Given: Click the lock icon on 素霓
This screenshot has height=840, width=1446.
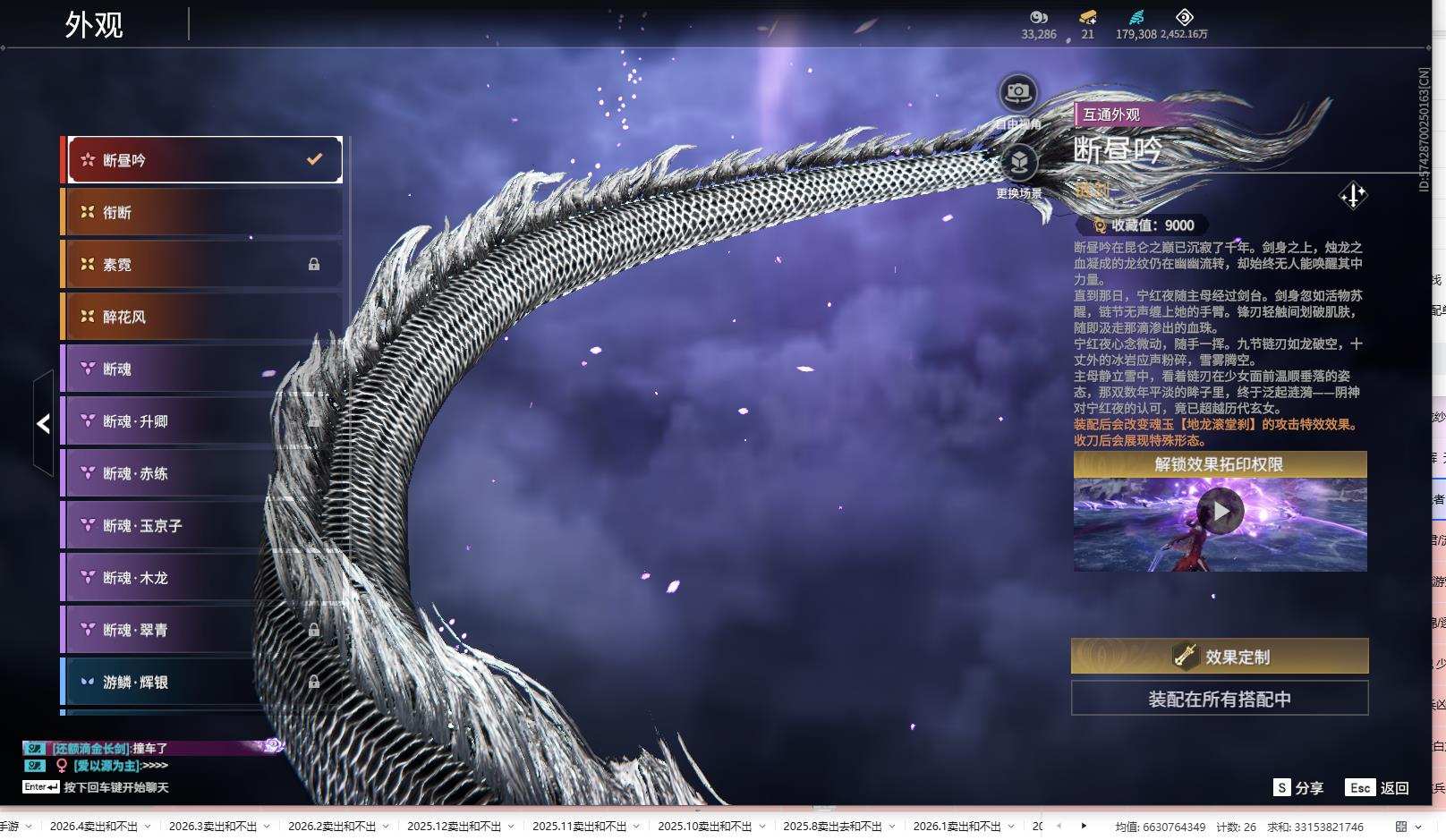Looking at the screenshot, I should pyautogui.click(x=314, y=265).
